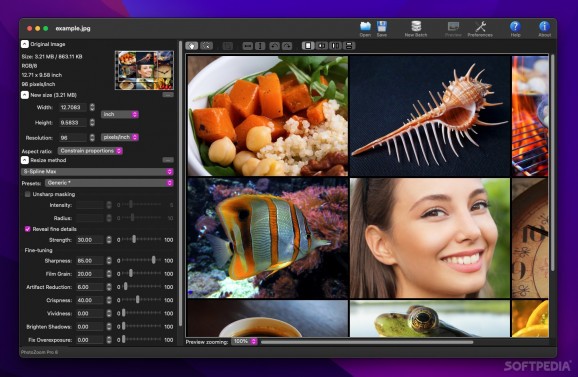Click the preview horizontal scrollbar

367,342
